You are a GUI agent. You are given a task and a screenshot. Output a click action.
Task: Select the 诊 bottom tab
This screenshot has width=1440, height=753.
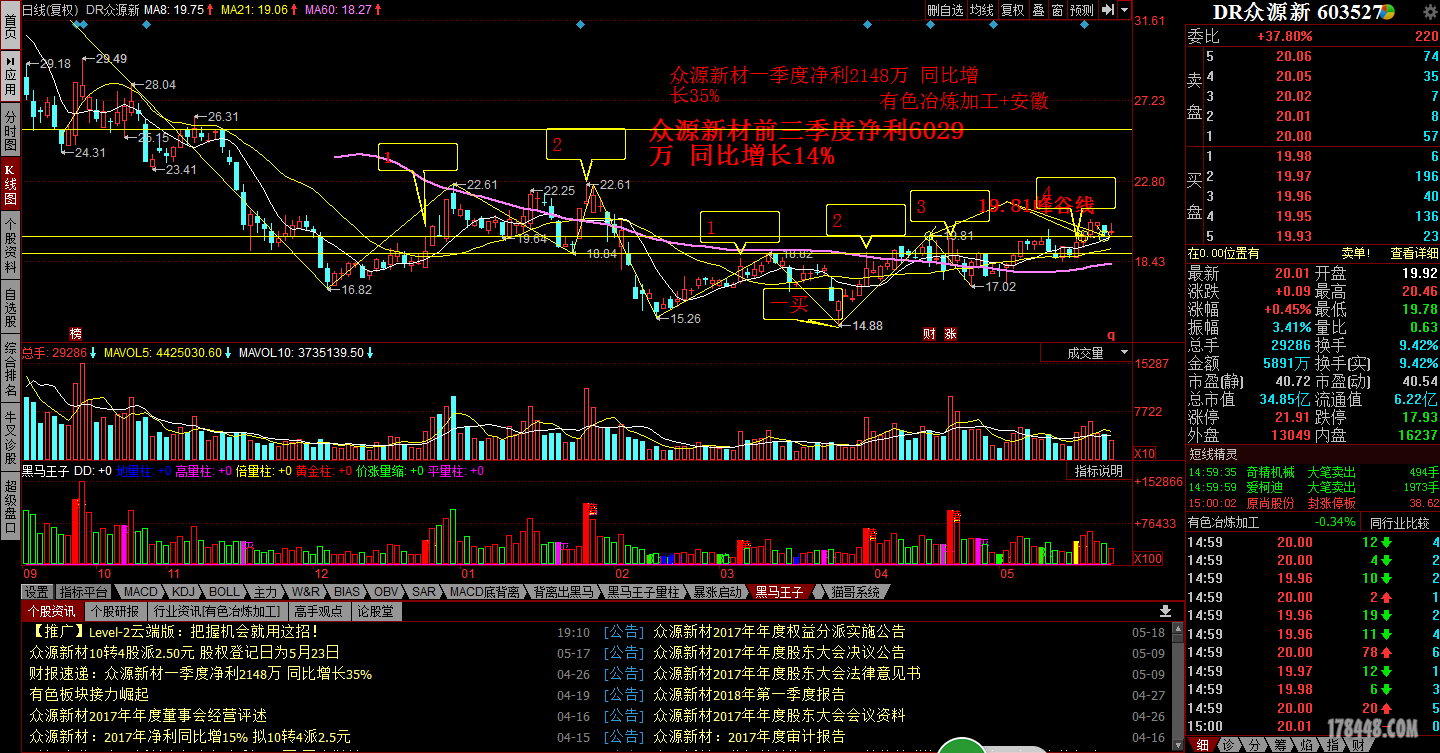point(1227,745)
